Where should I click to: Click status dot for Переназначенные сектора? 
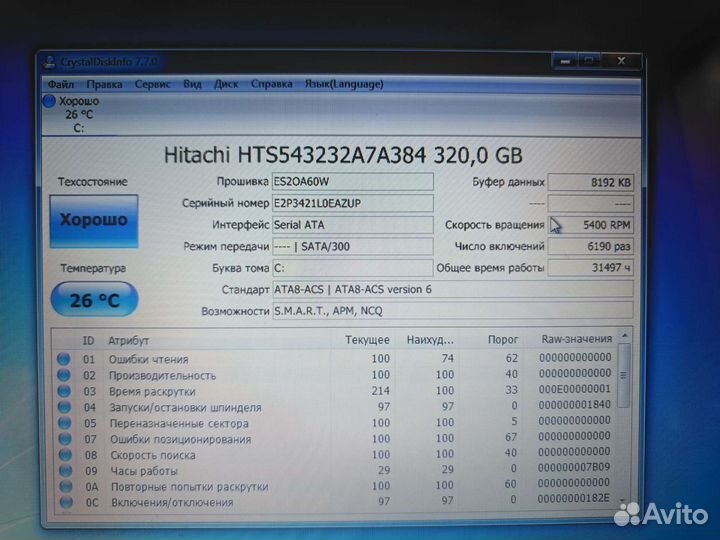65,423
